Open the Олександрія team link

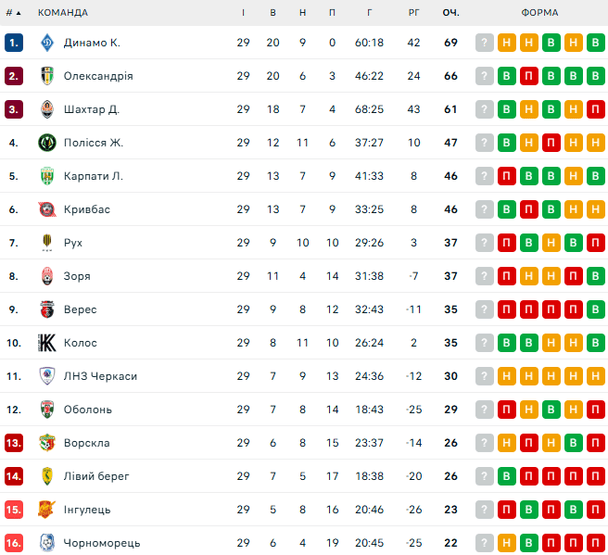(x=98, y=76)
